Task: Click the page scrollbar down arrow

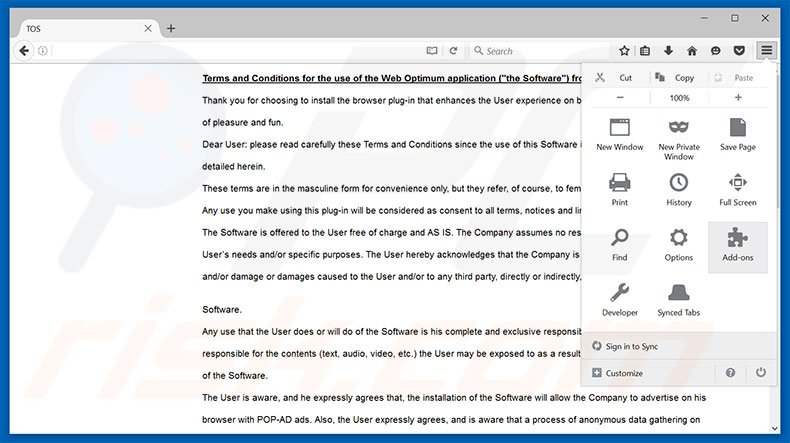Action: (775, 428)
